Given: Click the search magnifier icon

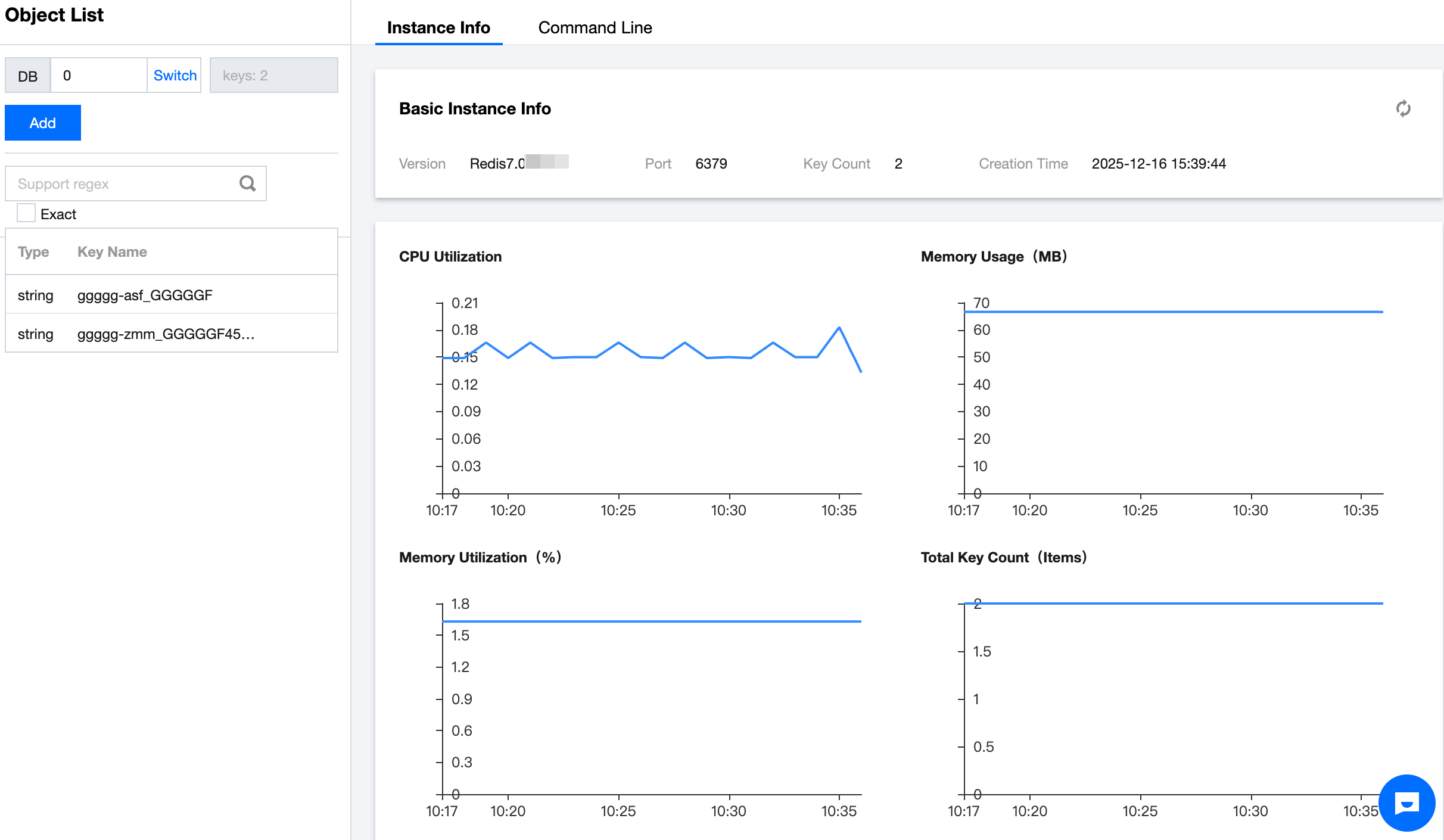Looking at the screenshot, I should (x=247, y=183).
